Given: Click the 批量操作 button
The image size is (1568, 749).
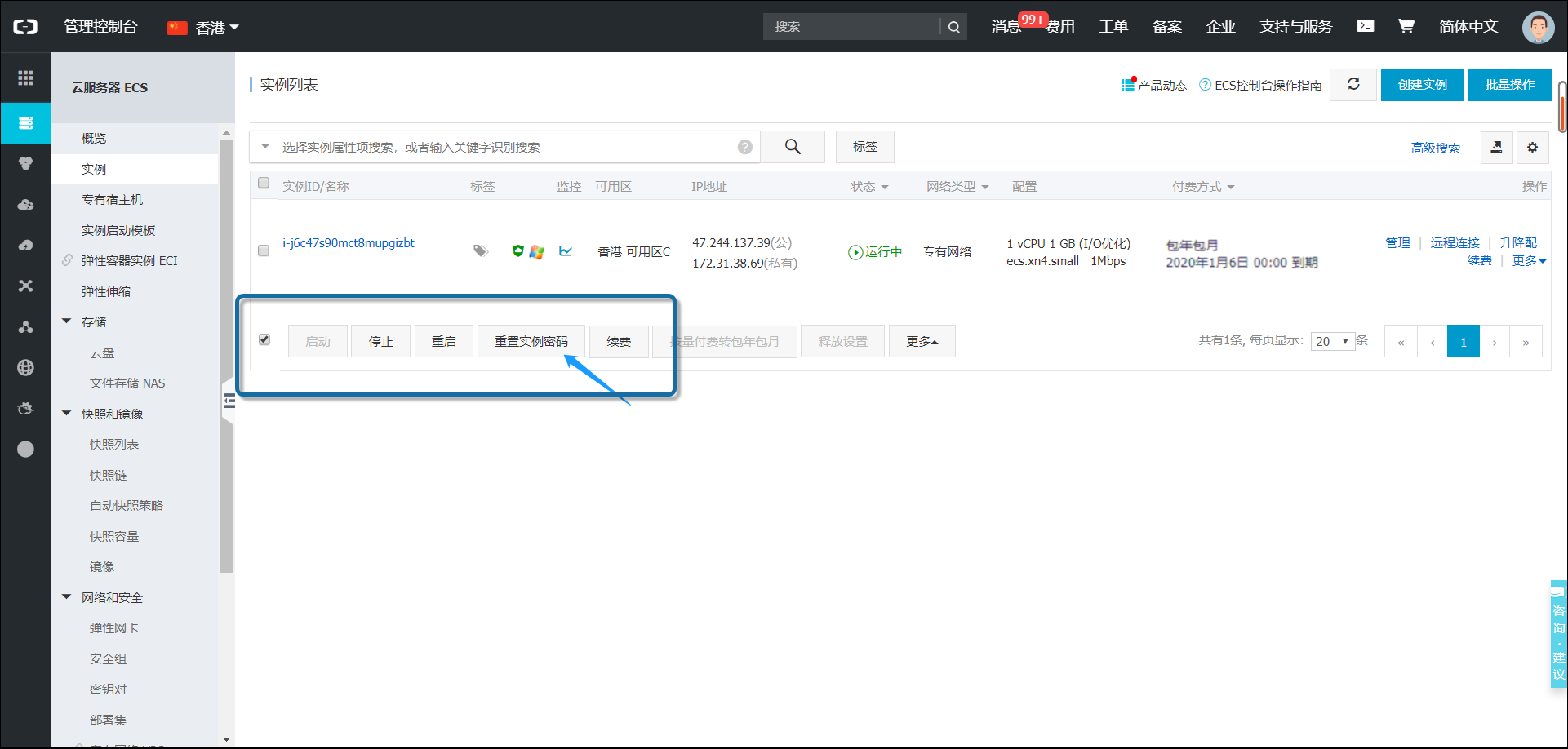Looking at the screenshot, I should click(x=1509, y=85).
